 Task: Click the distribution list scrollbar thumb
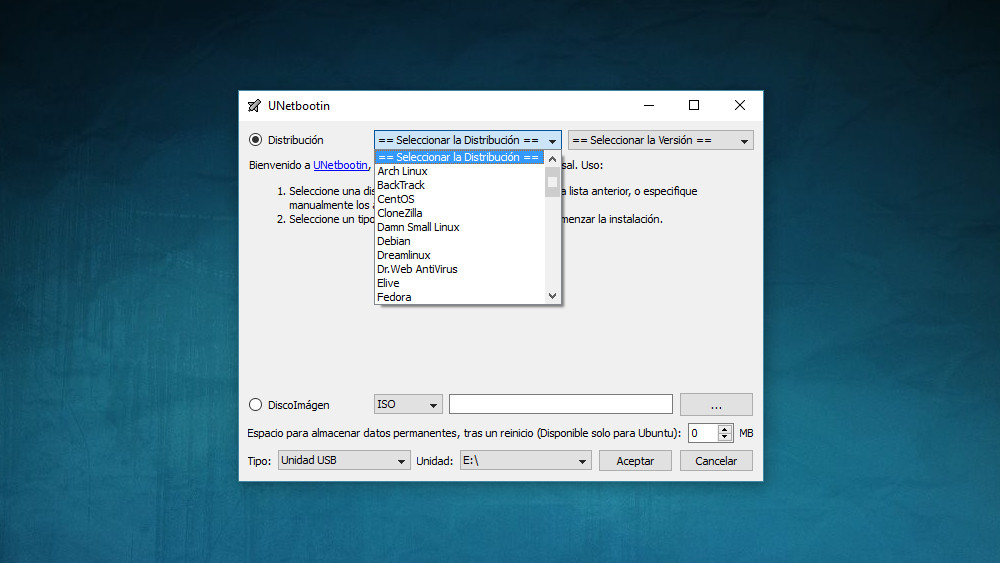[x=552, y=182]
